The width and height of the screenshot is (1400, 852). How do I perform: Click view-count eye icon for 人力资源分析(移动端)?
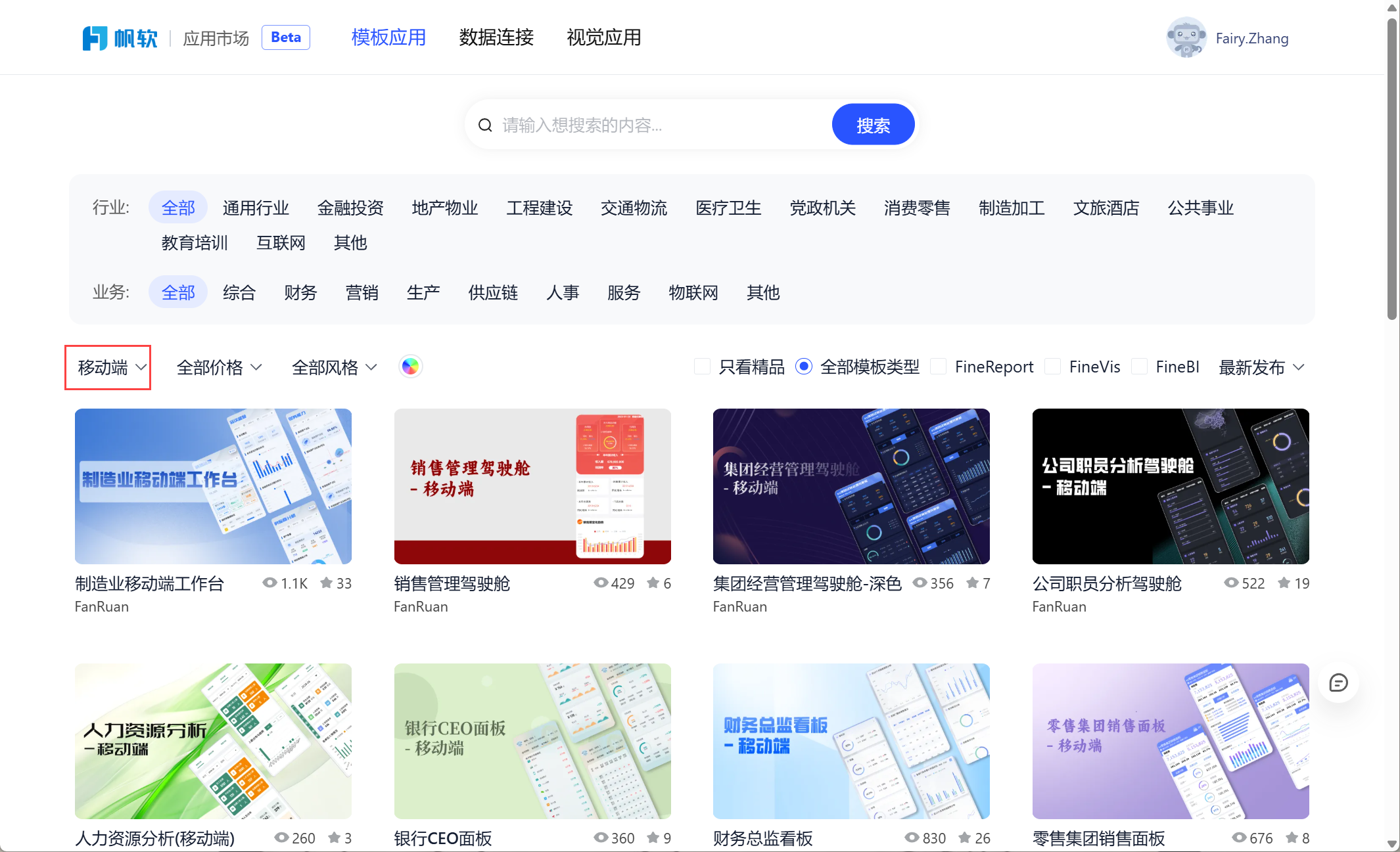(x=282, y=838)
